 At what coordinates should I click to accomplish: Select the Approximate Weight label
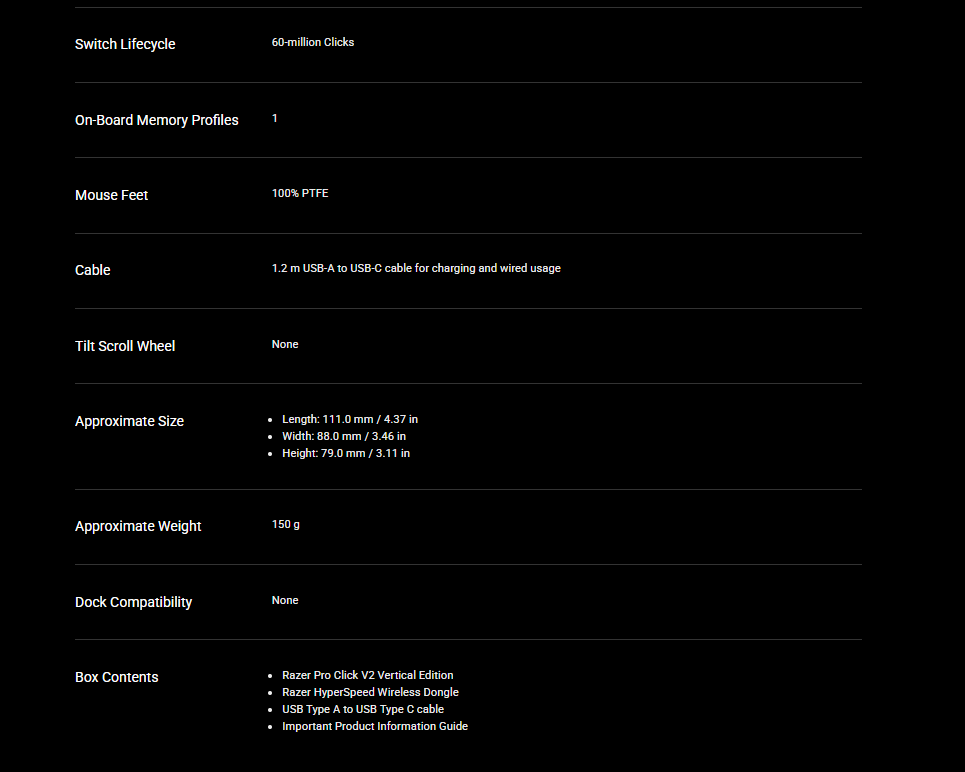coord(138,526)
